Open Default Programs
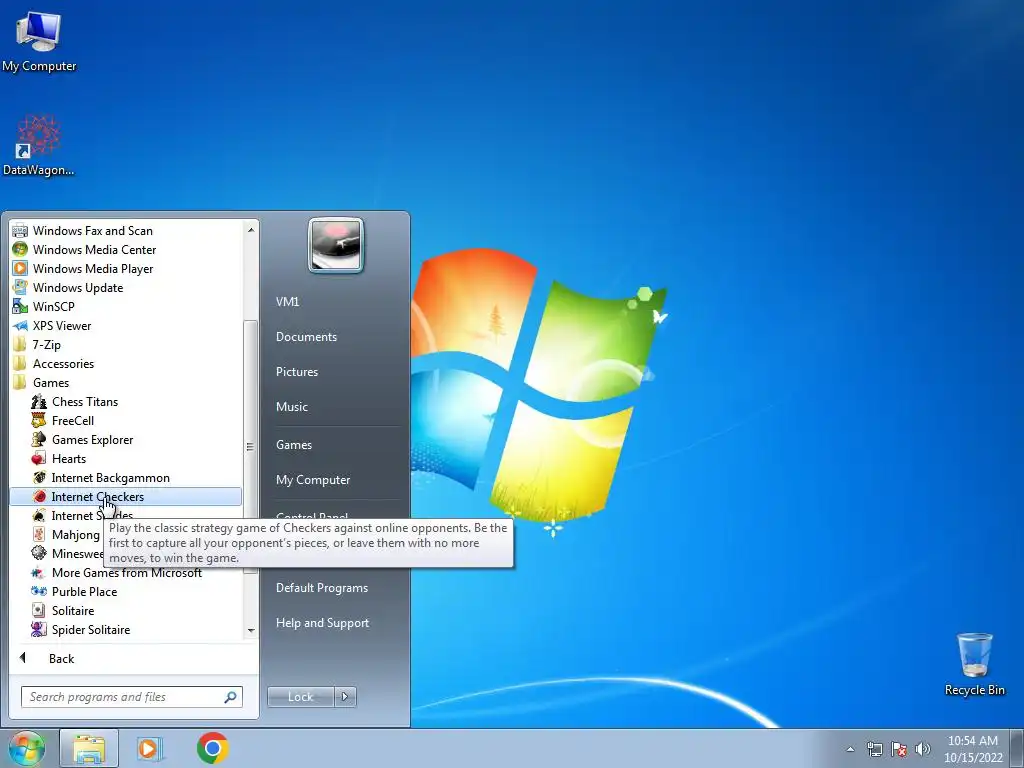Image resolution: width=1024 pixels, height=768 pixels. coord(322,588)
